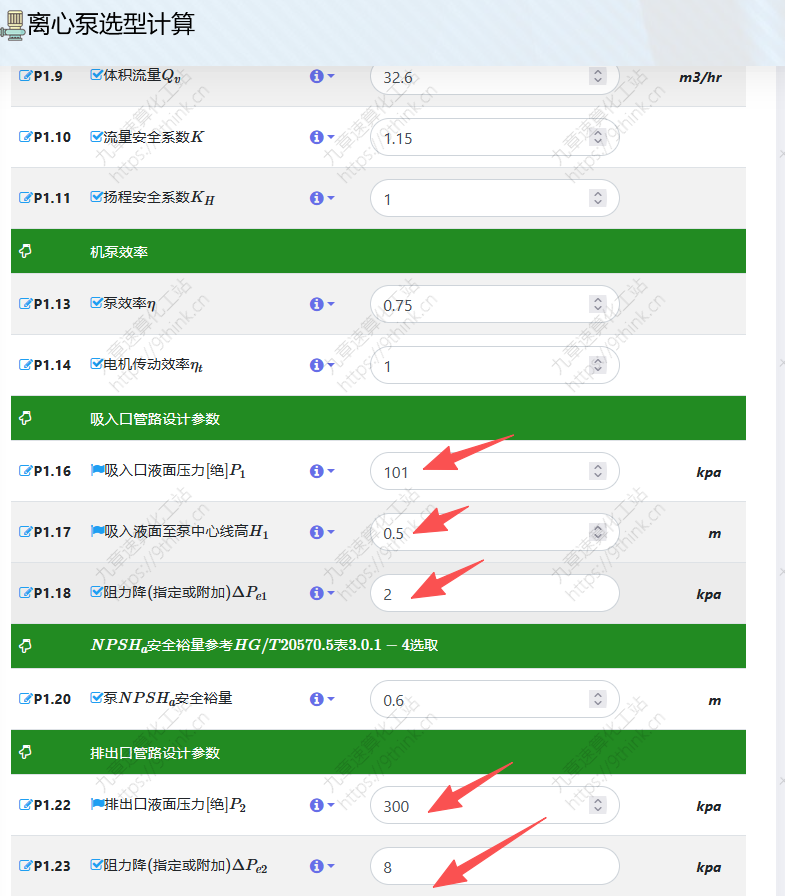Open the info dropdown for 扬程安全系数 KH

[322, 198]
